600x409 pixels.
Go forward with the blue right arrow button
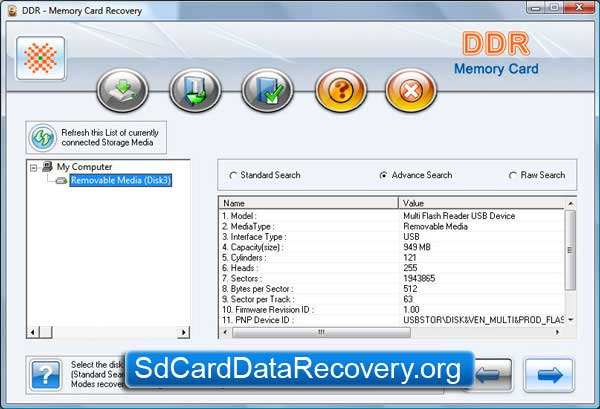(x=549, y=375)
